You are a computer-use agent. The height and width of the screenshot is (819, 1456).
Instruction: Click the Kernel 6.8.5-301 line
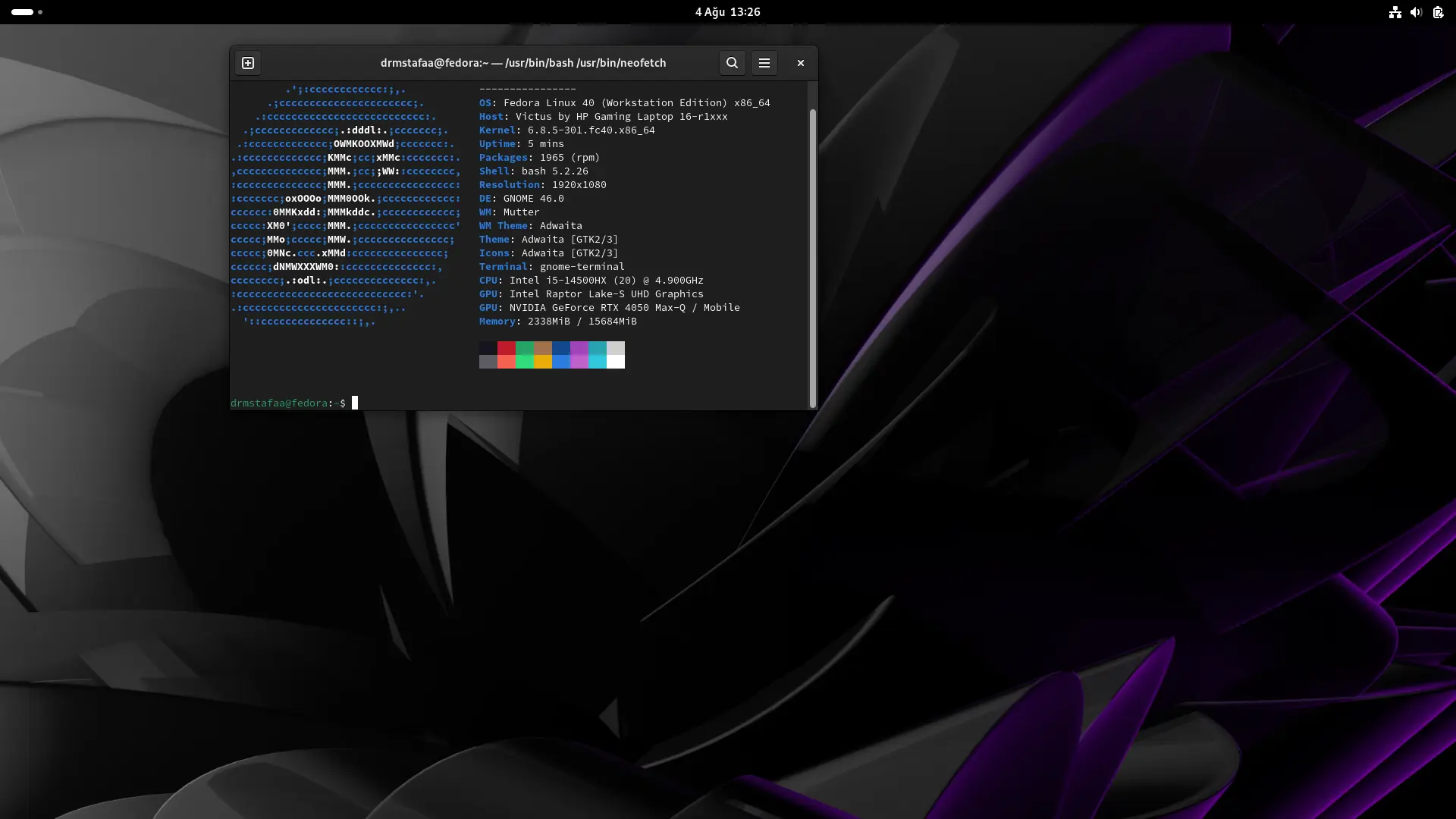[x=567, y=130]
